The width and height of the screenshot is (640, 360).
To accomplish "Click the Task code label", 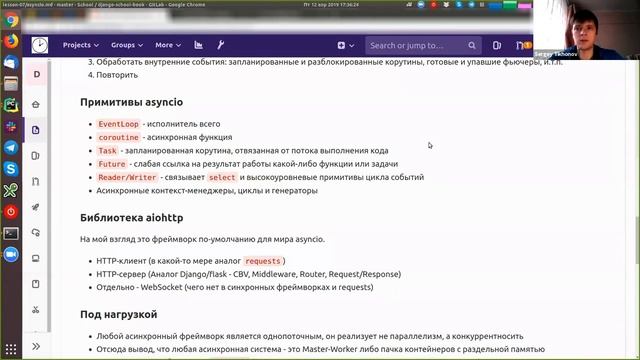I will [107, 151].
